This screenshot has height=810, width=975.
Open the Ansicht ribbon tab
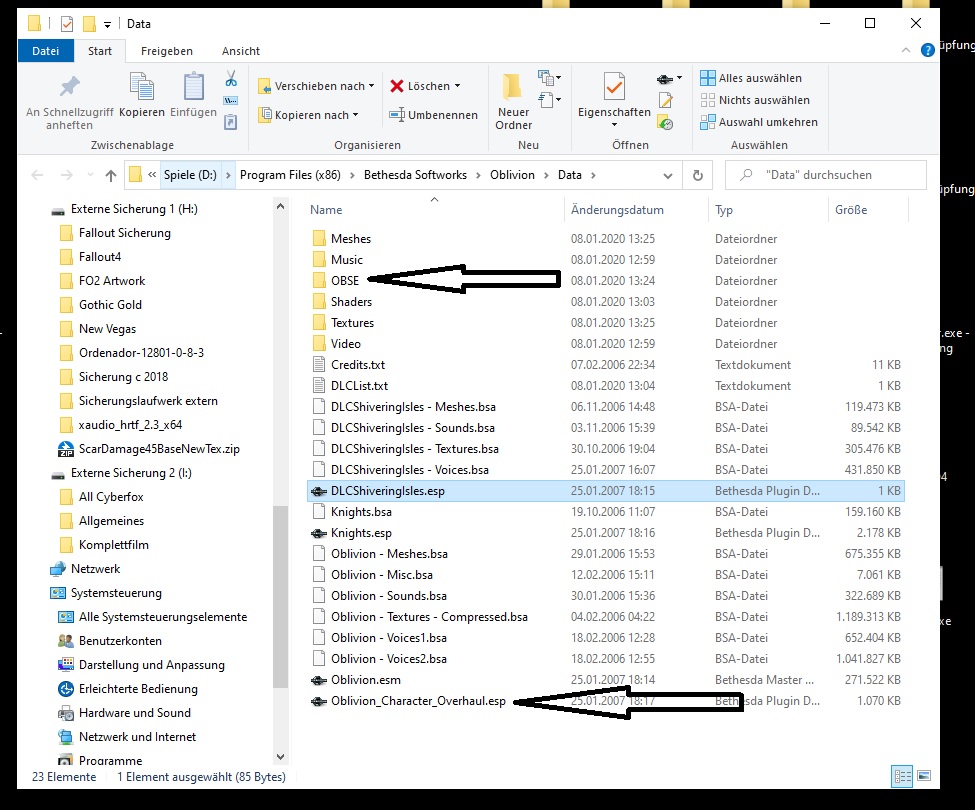coord(241,51)
